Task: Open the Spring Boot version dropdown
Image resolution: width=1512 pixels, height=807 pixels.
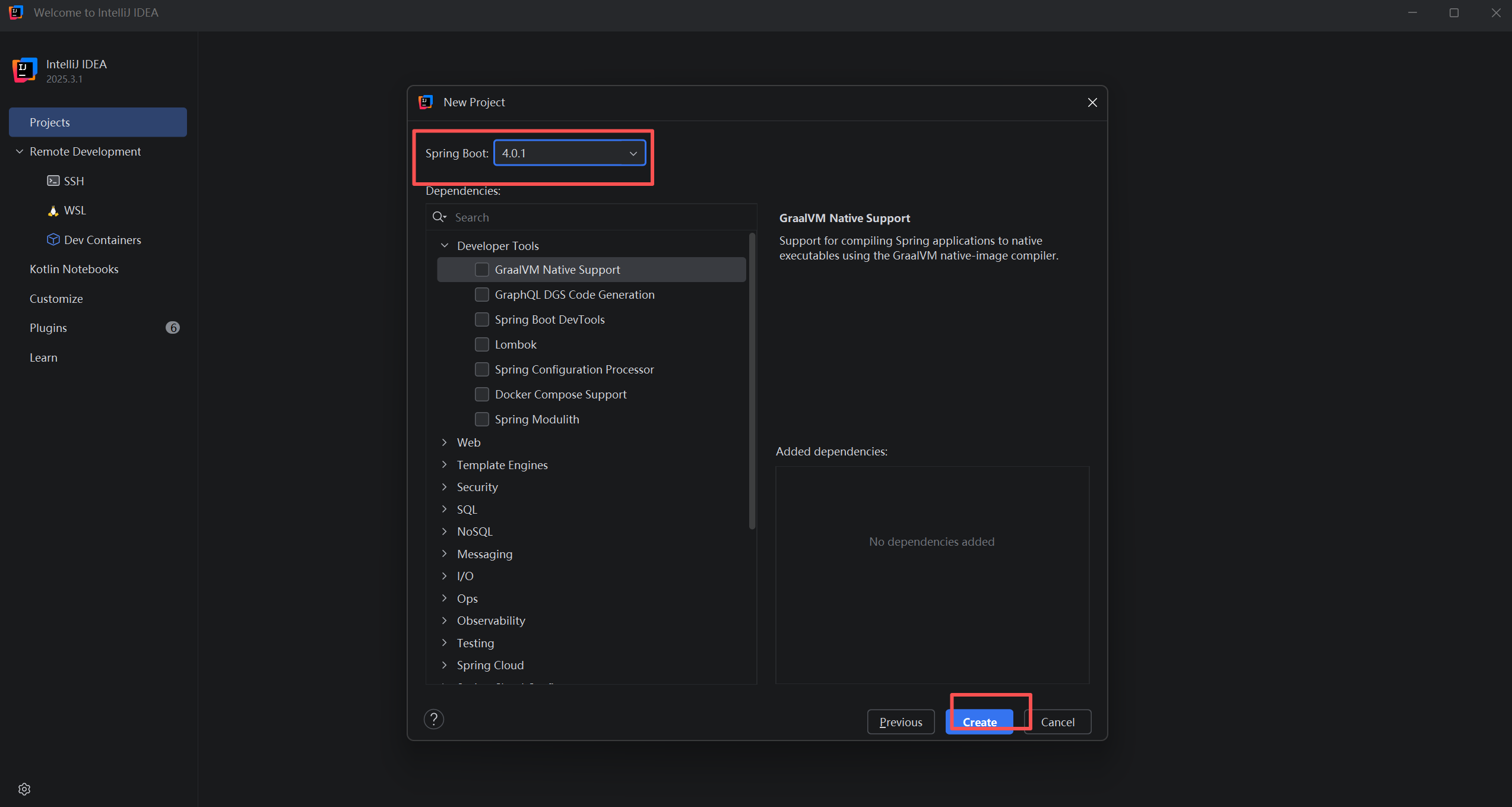Action: [x=569, y=153]
